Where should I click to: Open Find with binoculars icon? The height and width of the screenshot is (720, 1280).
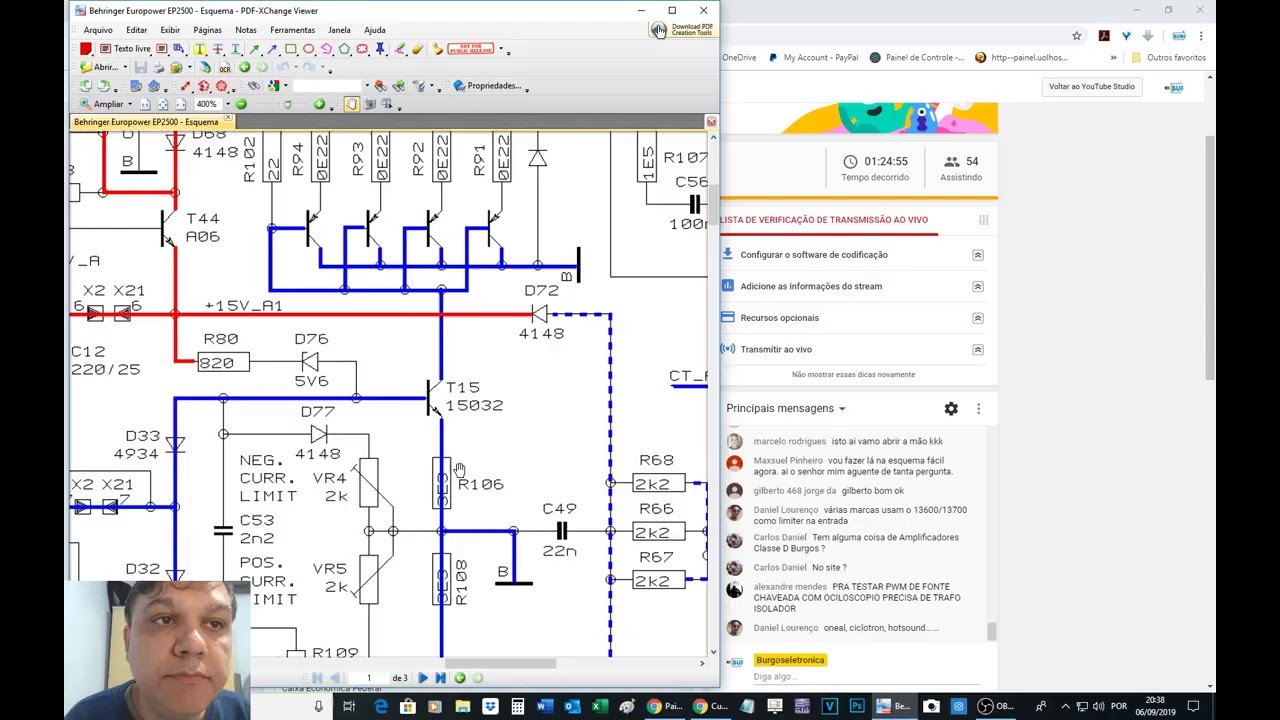pyautogui.click(x=254, y=86)
